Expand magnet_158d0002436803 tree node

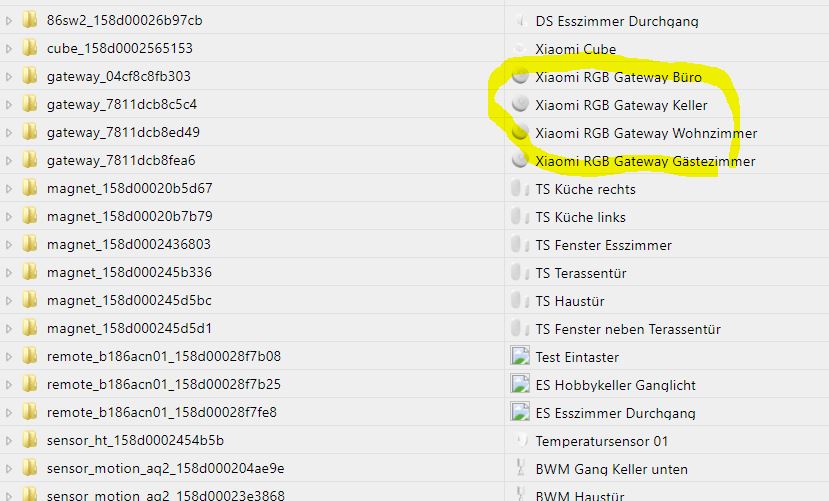tap(8, 245)
